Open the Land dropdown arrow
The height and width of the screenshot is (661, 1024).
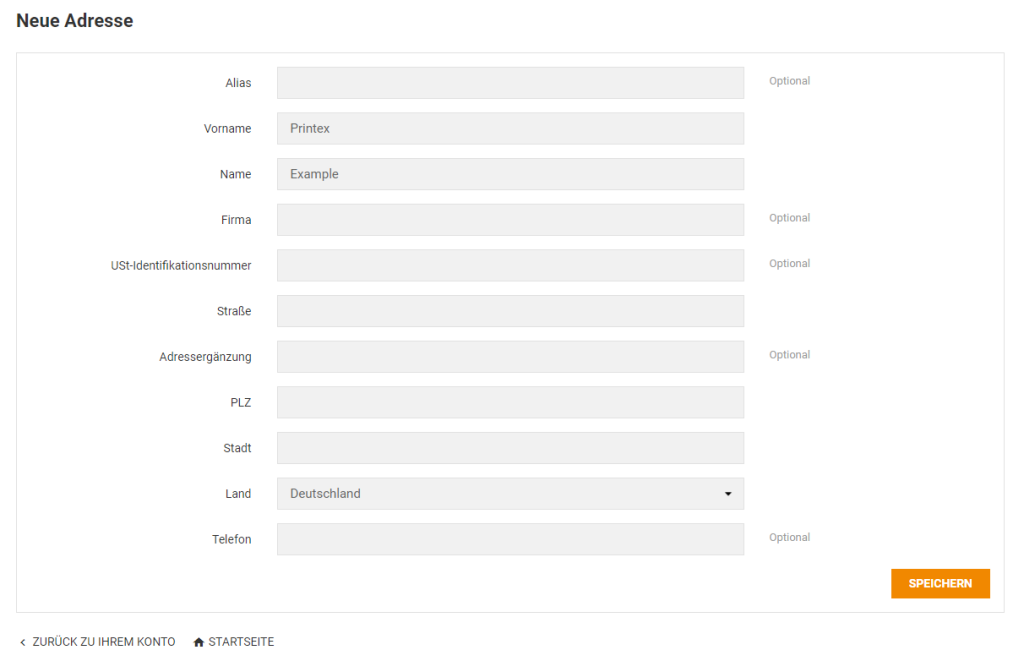(x=728, y=494)
